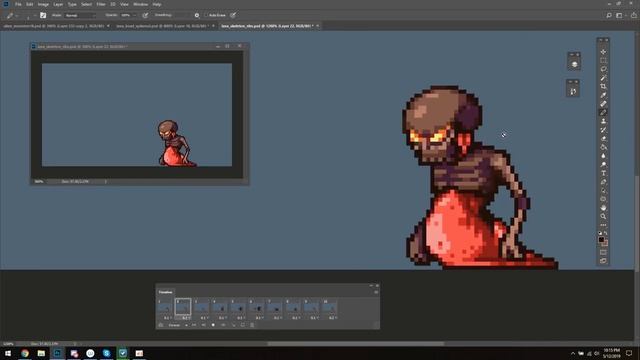Toggle the Brush Settings panel button
The width and height of the screenshot is (640, 360).
pyautogui.click(x=43, y=15)
